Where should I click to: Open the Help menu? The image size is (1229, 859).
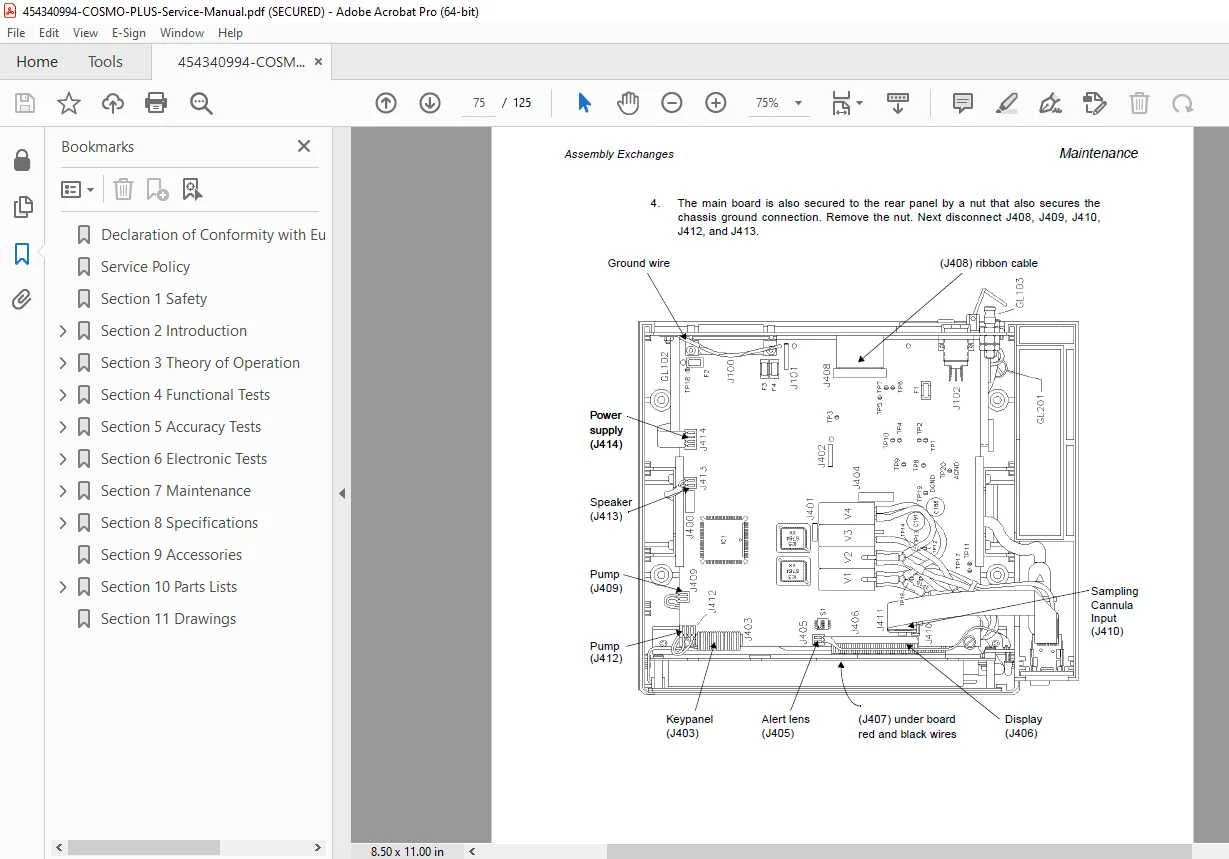point(230,33)
